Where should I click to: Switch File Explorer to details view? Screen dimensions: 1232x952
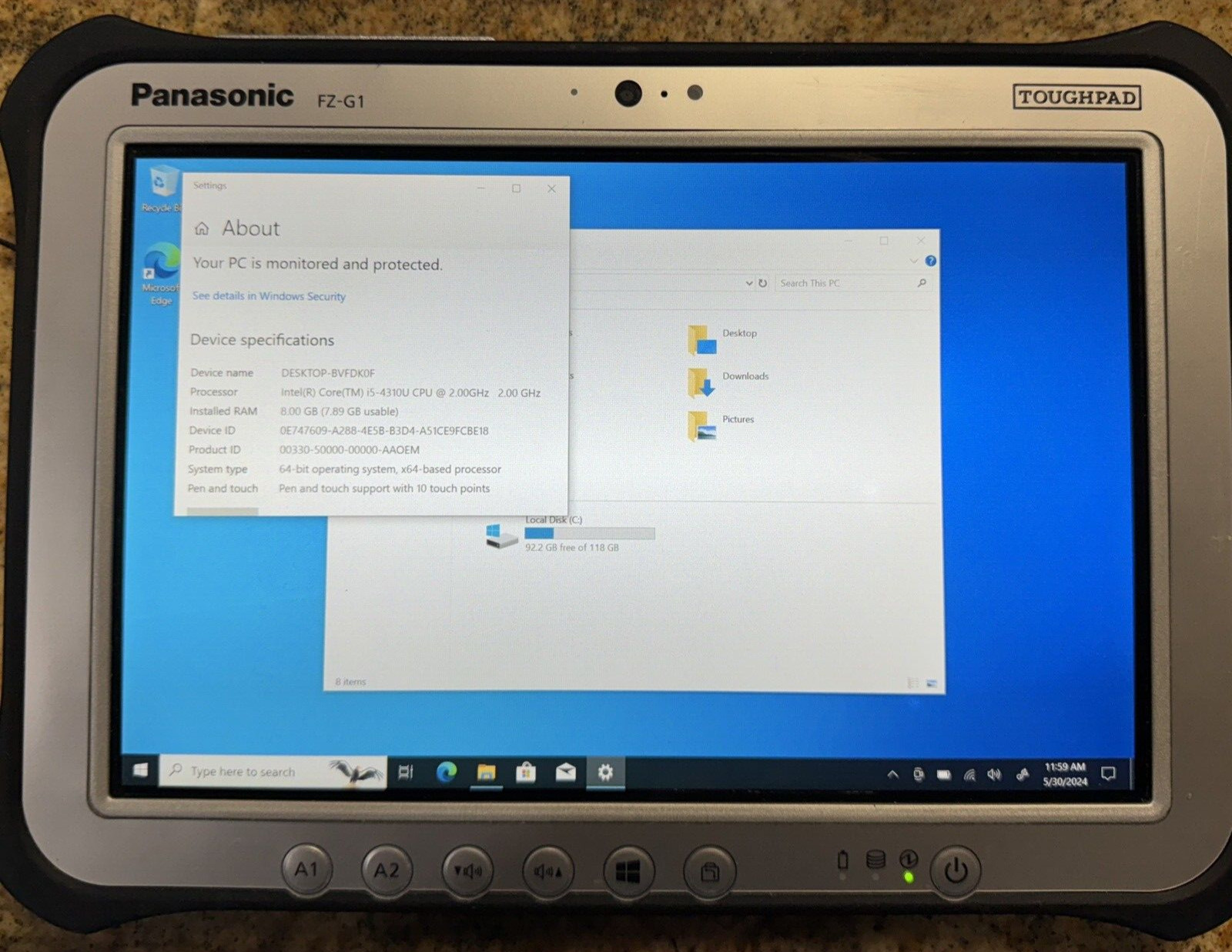pos(913,683)
